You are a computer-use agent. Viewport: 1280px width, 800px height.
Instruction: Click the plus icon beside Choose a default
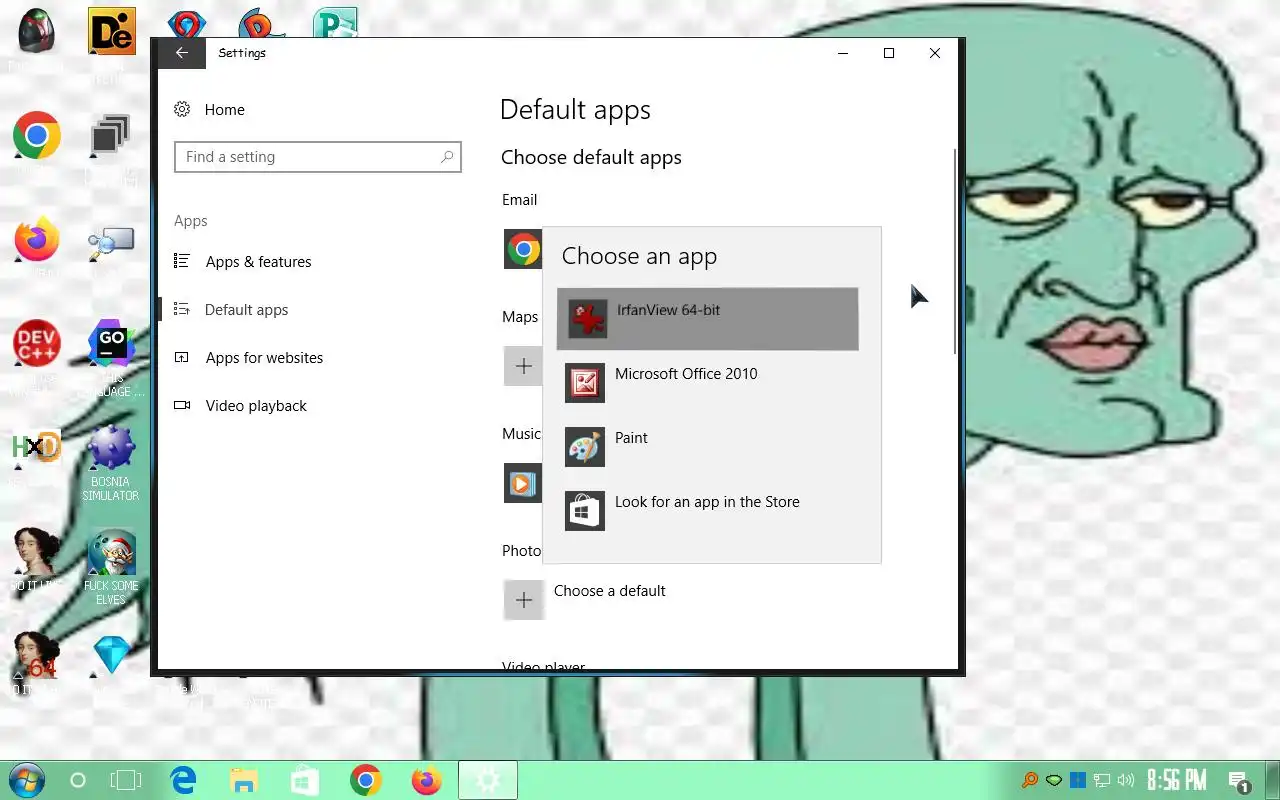[523, 600]
